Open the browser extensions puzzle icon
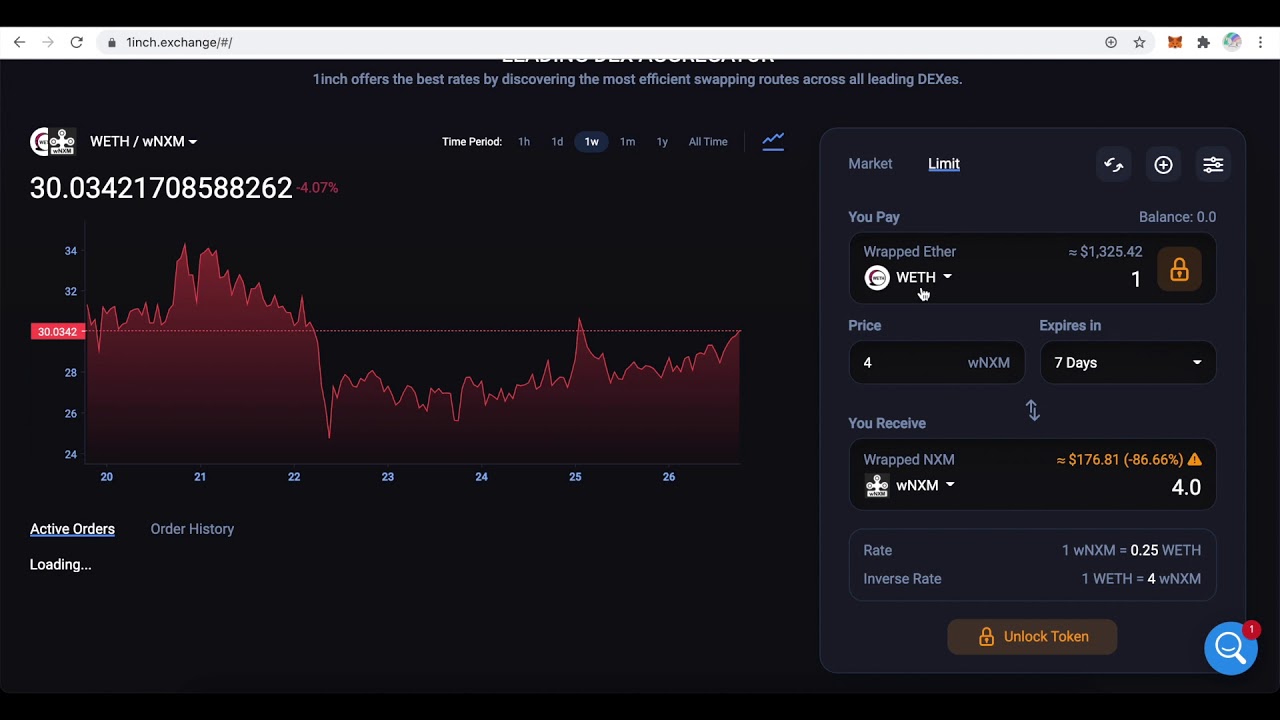The height and width of the screenshot is (720, 1280). 1203,42
